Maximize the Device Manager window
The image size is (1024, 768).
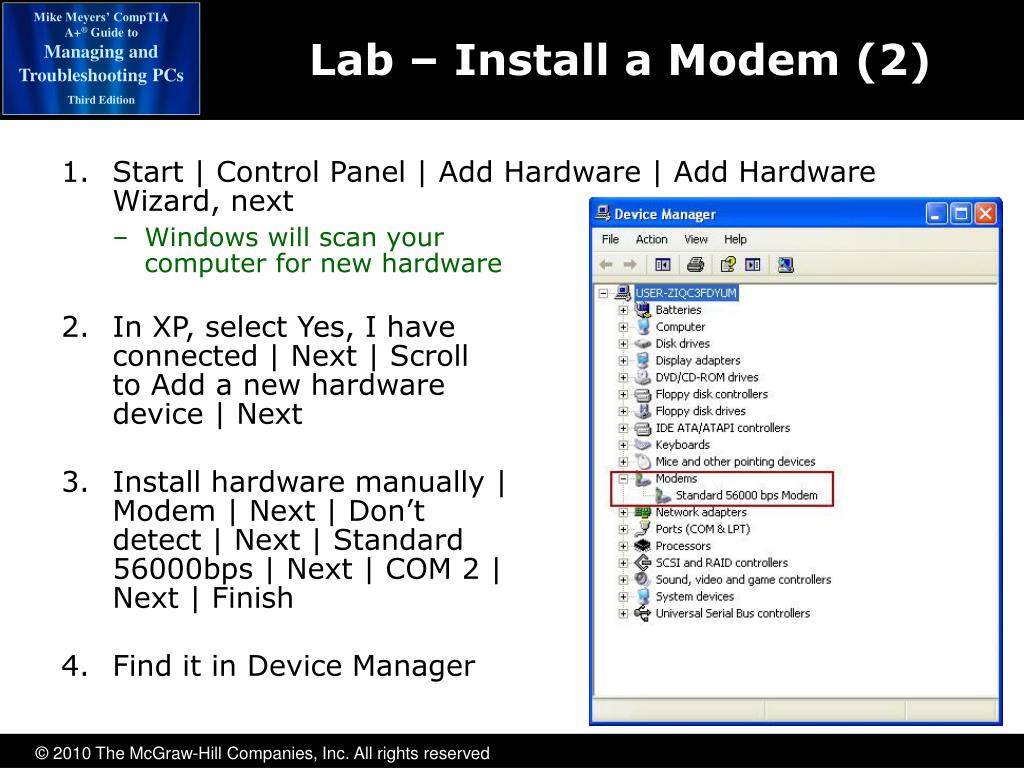[961, 214]
